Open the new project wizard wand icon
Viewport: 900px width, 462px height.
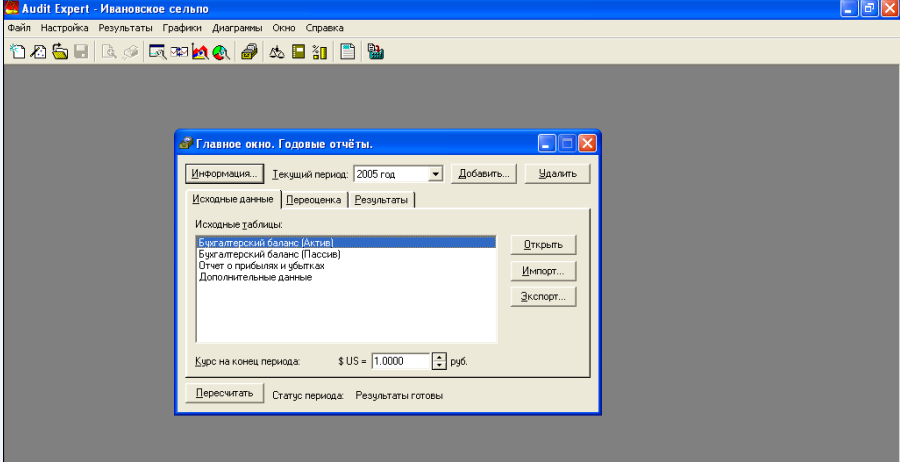click(38, 52)
